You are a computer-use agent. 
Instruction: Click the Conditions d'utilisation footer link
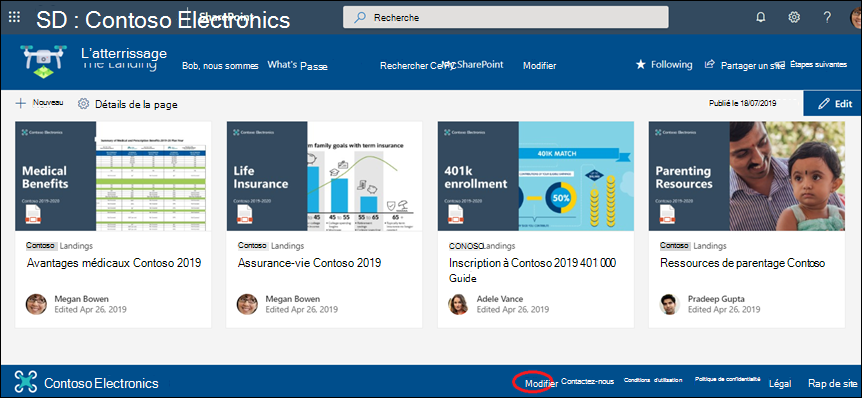pos(653,380)
